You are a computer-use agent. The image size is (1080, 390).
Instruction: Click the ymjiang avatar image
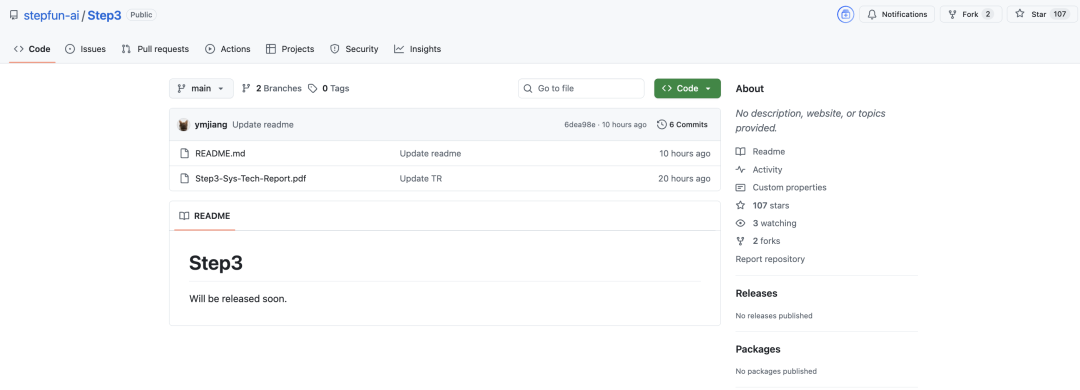click(x=183, y=125)
